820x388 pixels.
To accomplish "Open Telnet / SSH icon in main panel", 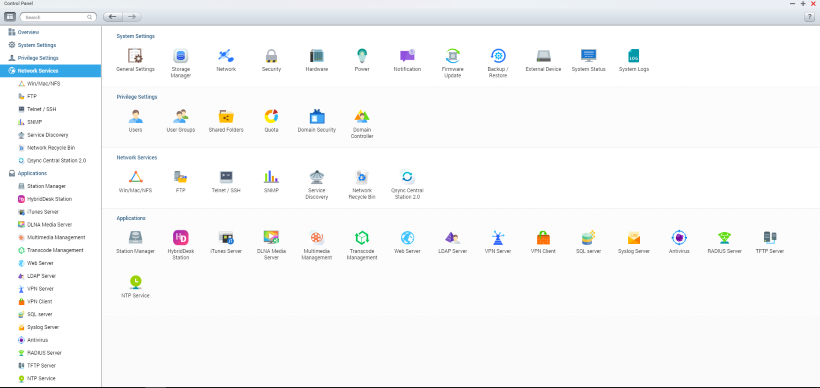I will (x=226, y=177).
